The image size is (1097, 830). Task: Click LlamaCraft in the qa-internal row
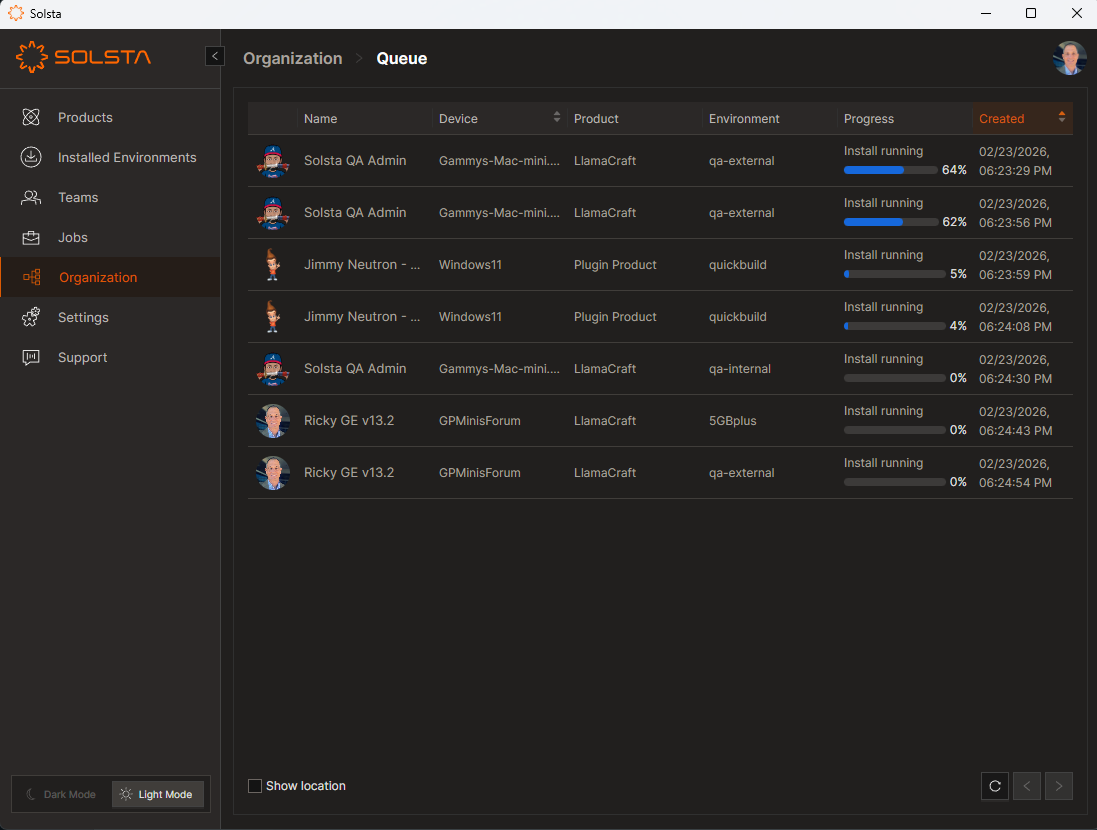604,369
